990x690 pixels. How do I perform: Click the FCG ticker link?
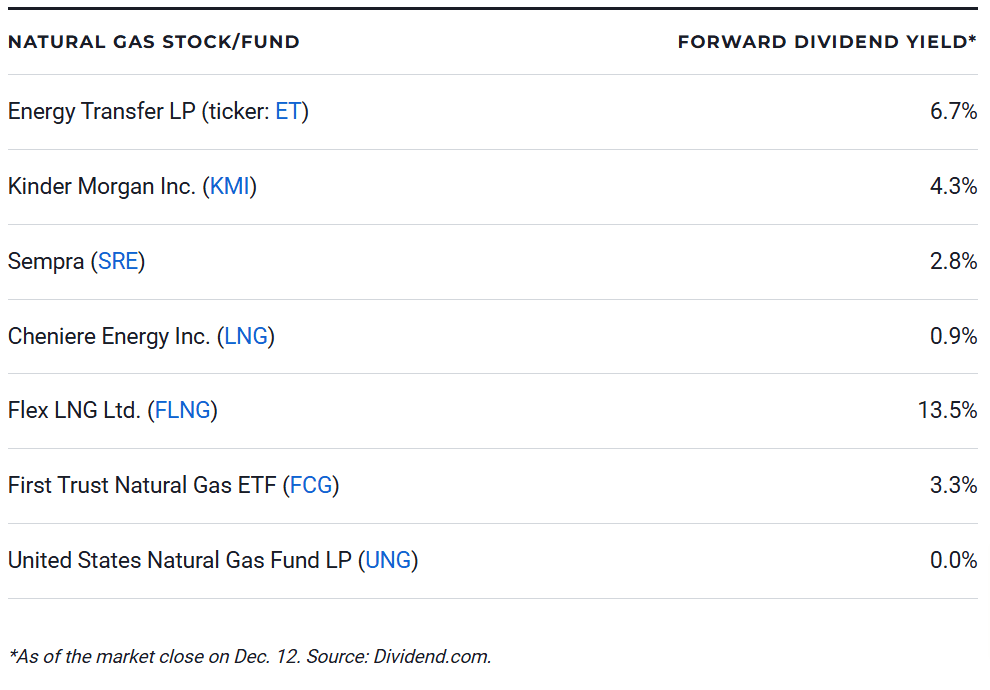click(310, 486)
